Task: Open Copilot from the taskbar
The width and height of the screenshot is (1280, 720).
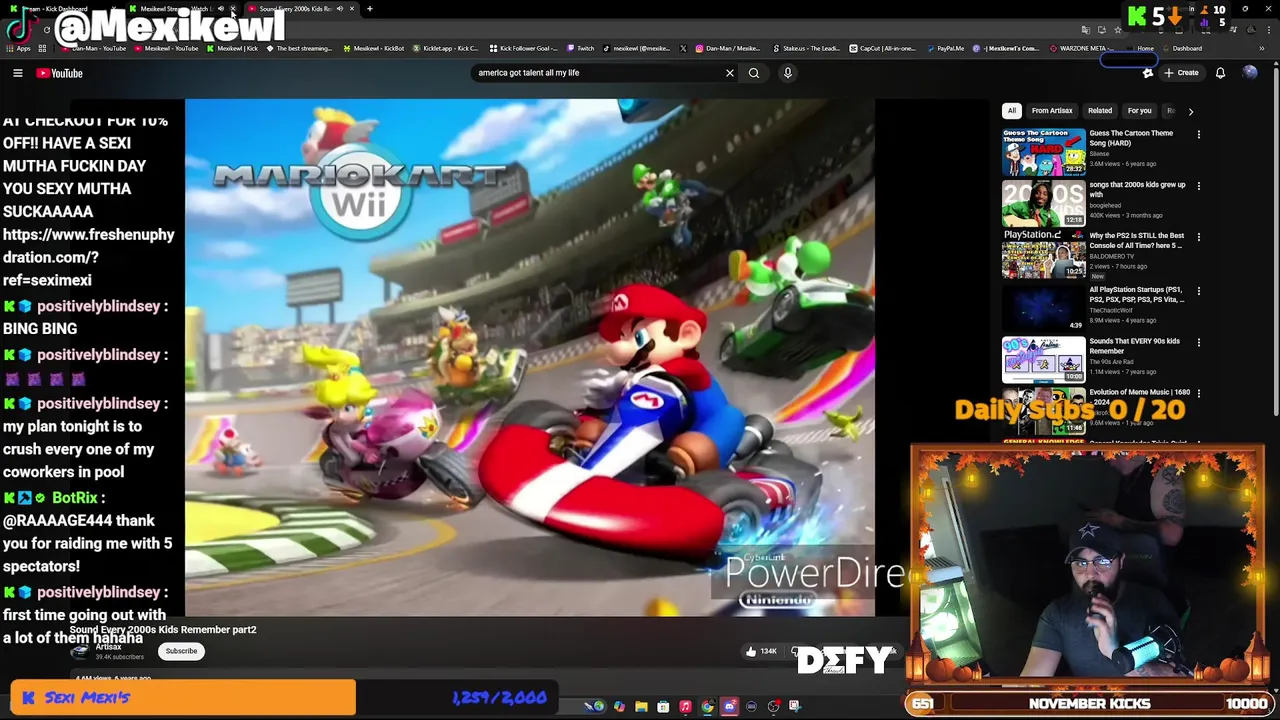Action: [x=619, y=707]
